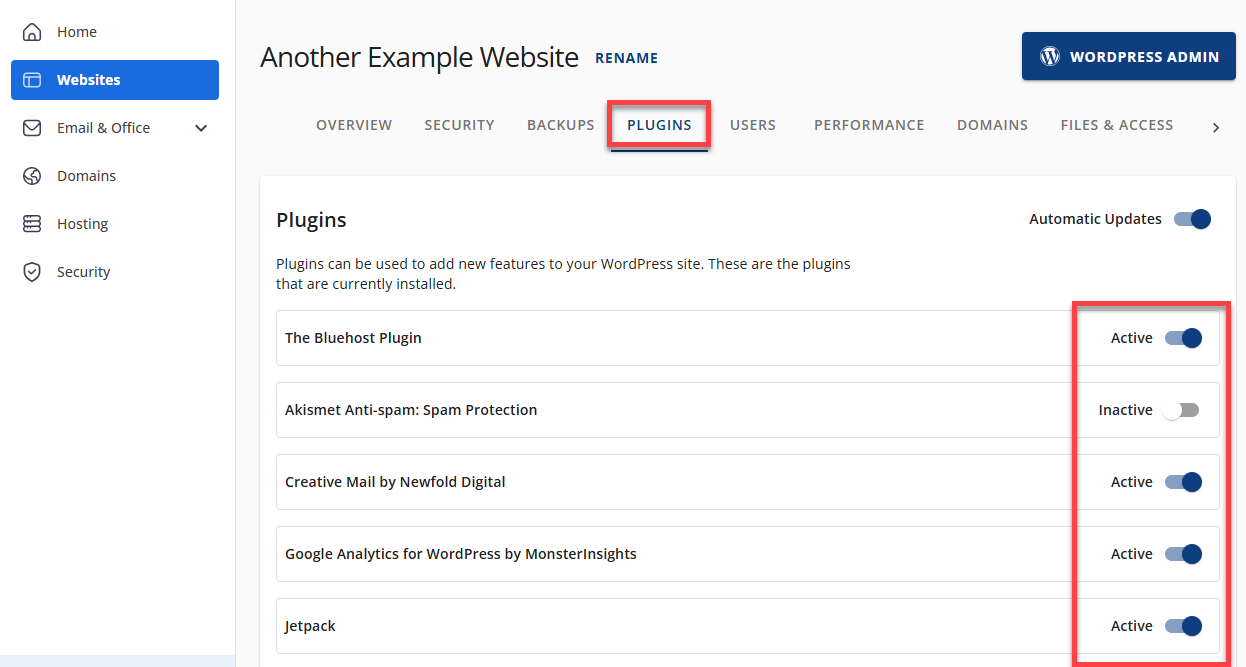
Task: Click the WordPress logo icon on admin button
Action: click(x=1049, y=57)
